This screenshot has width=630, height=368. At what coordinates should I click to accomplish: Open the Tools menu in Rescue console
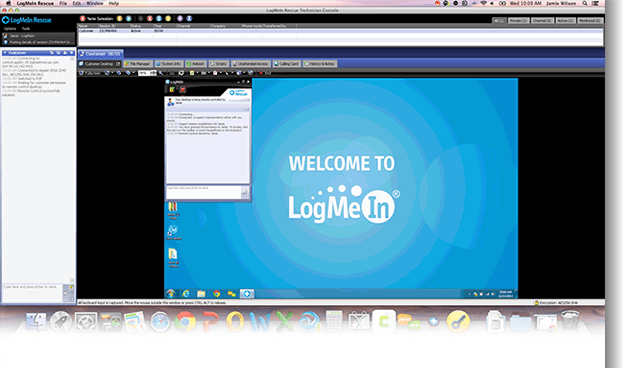(26, 29)
